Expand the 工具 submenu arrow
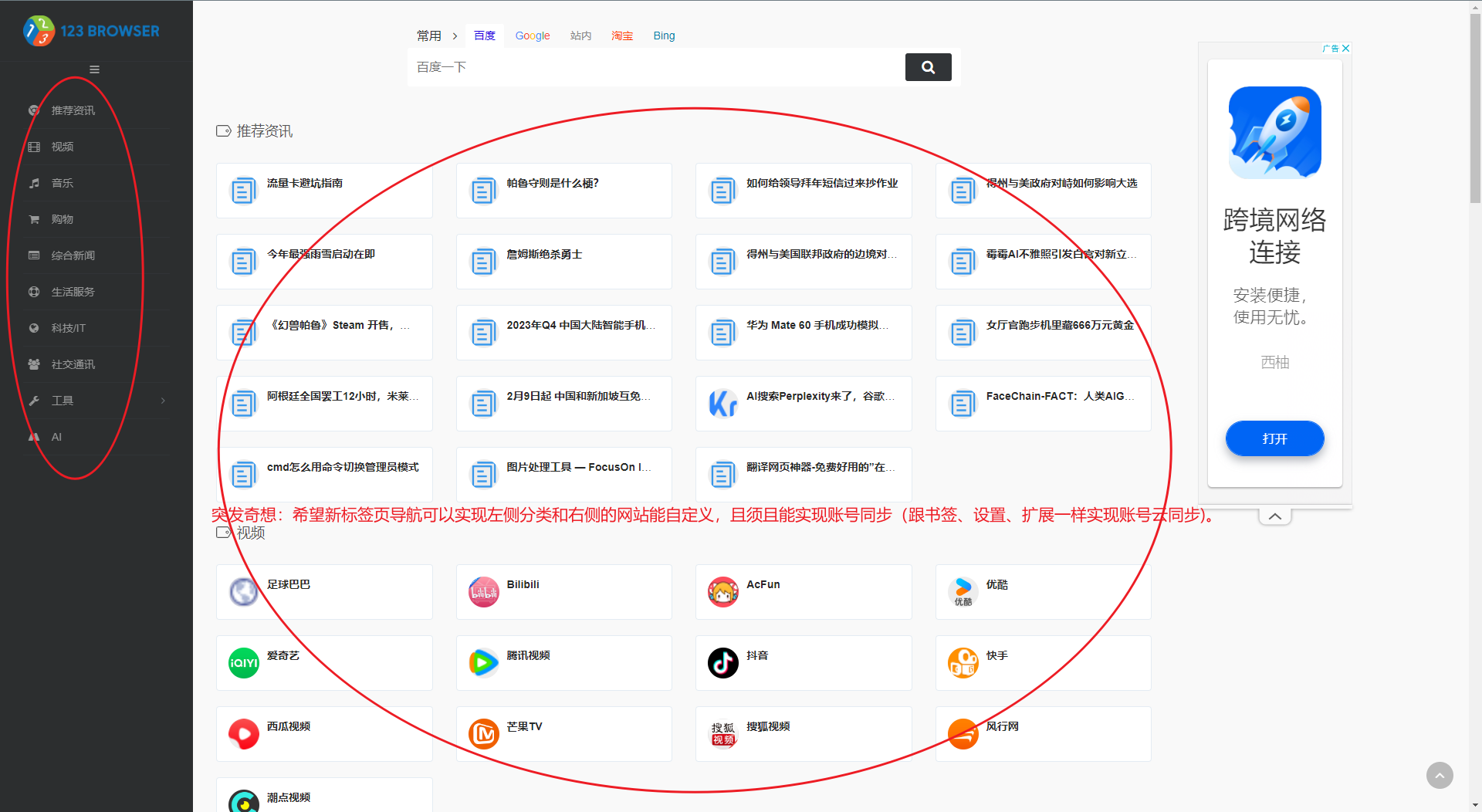The image size is (1482, 812). [163, 401]
